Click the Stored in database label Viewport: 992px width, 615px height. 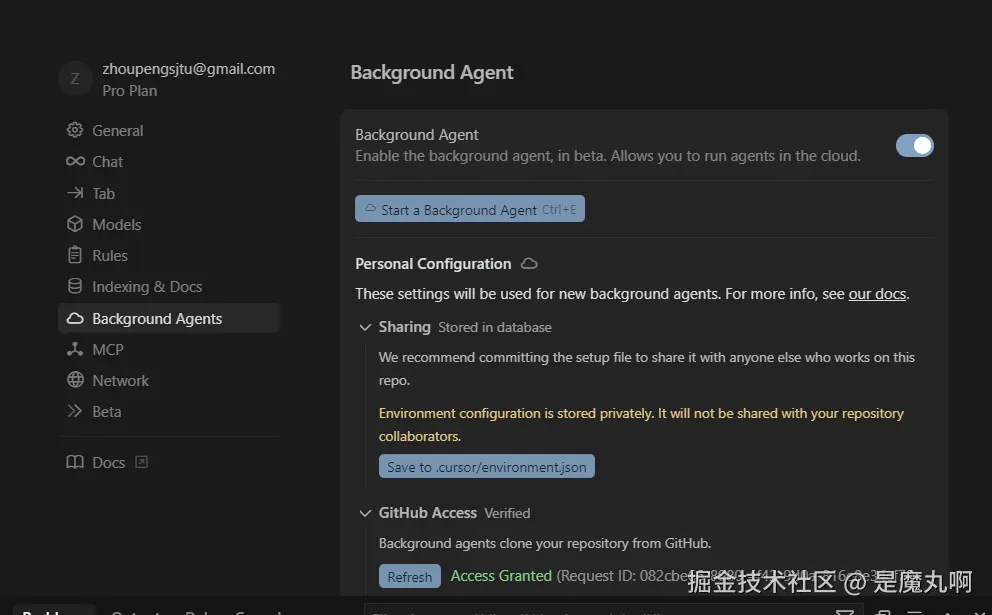[495, 327]
